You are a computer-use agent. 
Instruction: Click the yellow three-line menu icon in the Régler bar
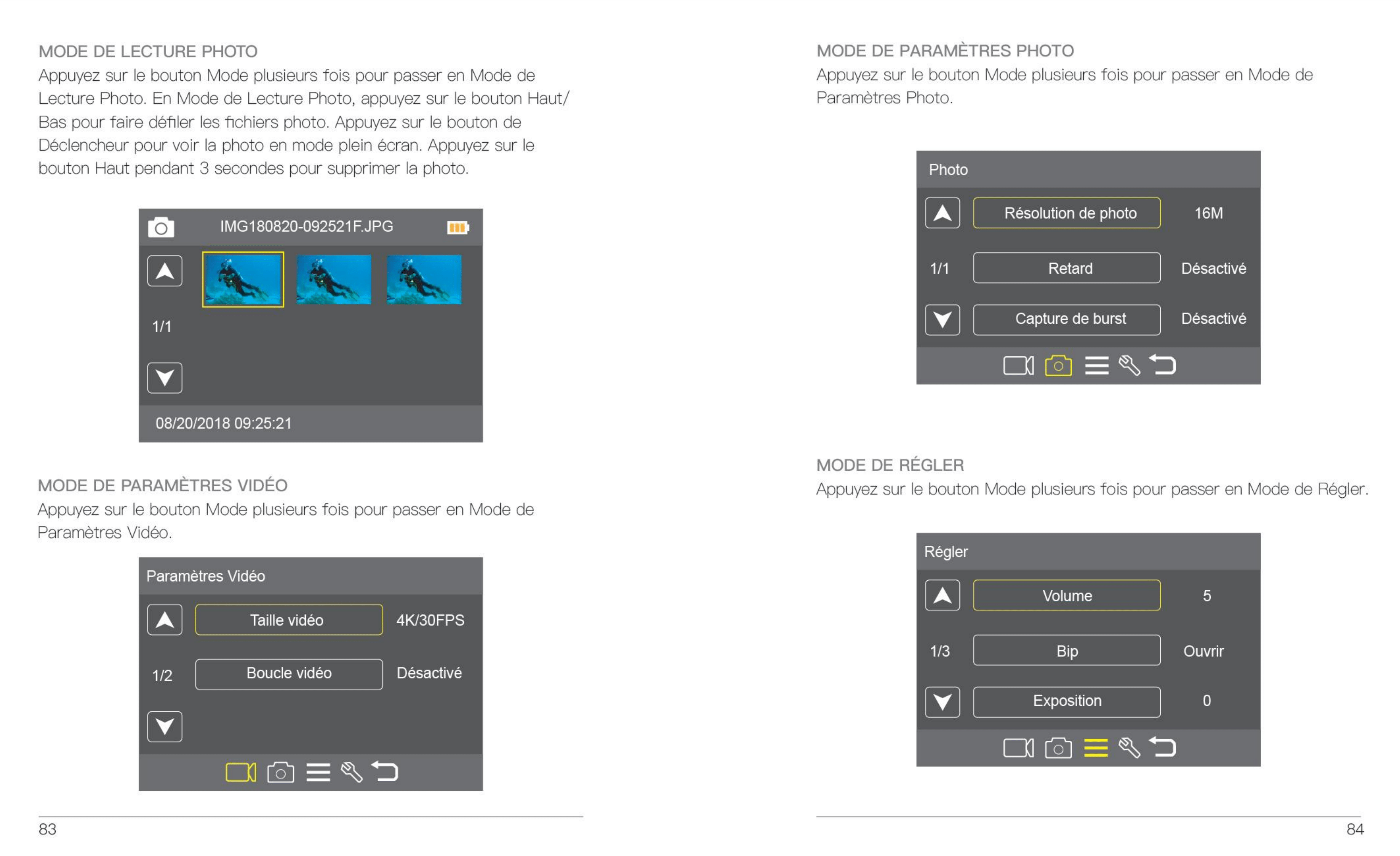point(1096,748)
